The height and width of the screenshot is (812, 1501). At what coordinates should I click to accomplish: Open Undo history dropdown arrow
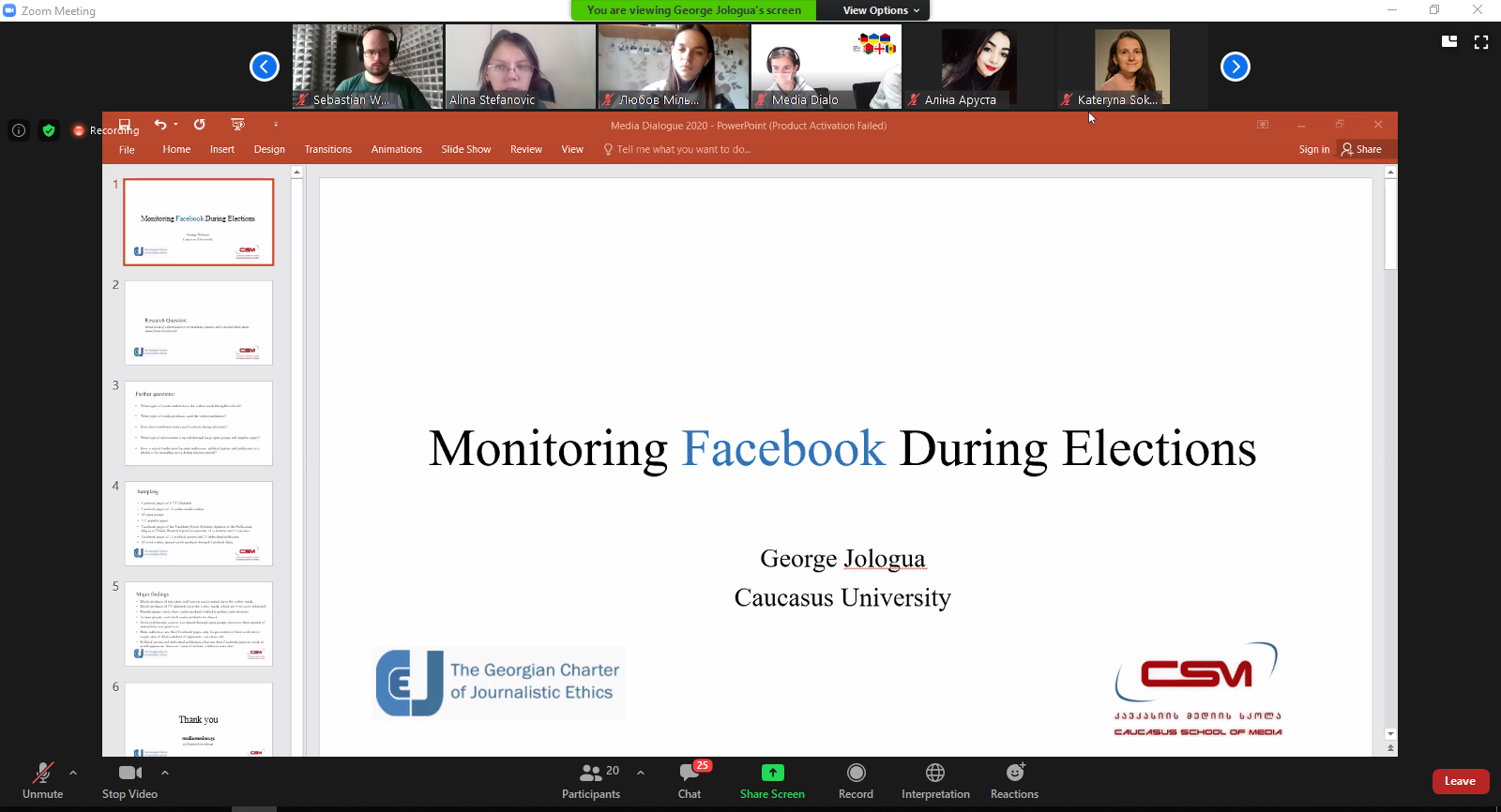pyautogui.click(x=175, y=124)
